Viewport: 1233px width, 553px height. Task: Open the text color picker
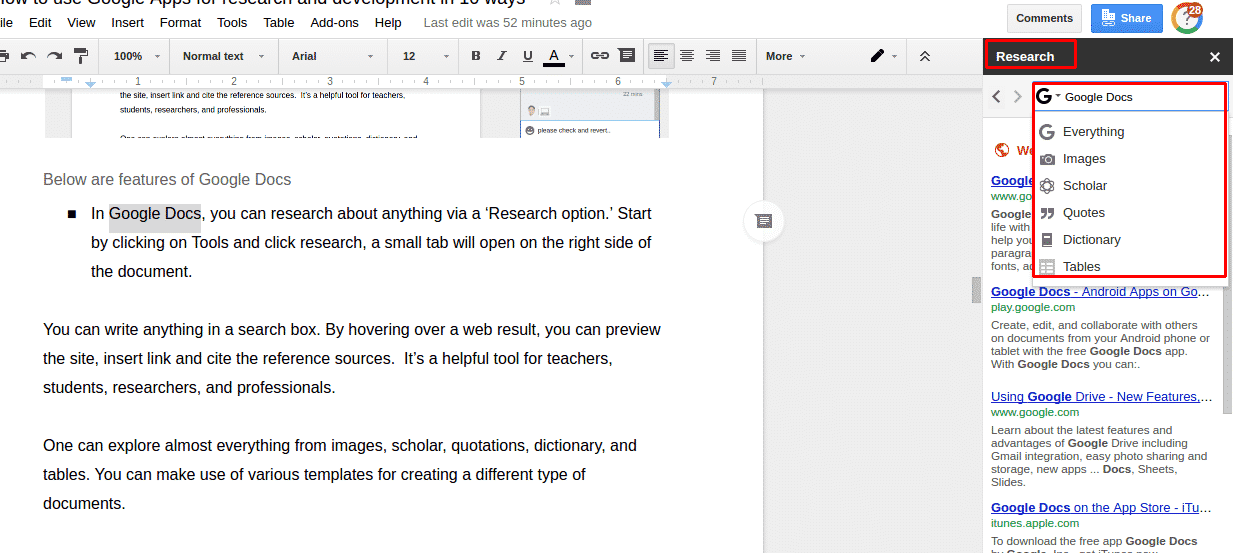(559, 56)
